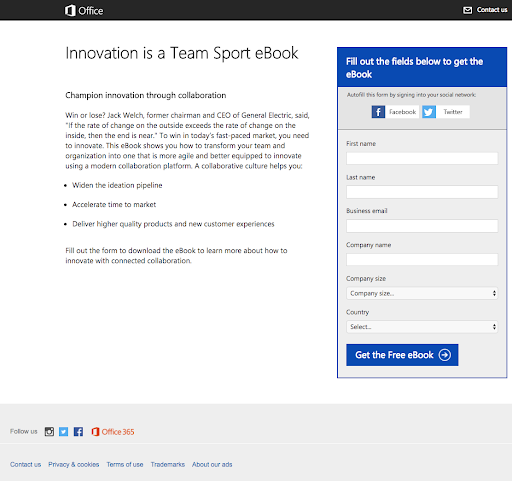The image size is (512, 481).
Task: Click the Business email input box
Action: [x=422, y=226]
